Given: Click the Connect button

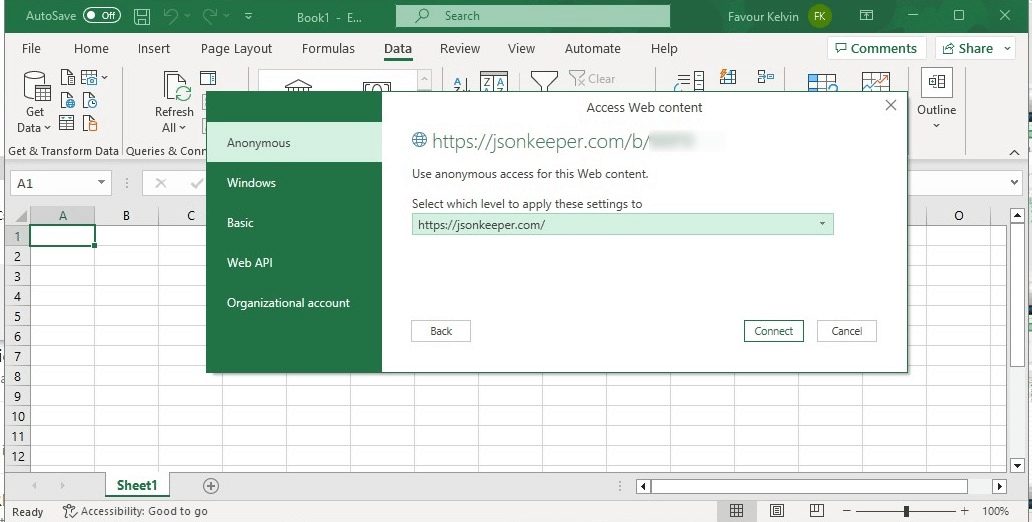Looking at the screenshot, I should point(773,331).
